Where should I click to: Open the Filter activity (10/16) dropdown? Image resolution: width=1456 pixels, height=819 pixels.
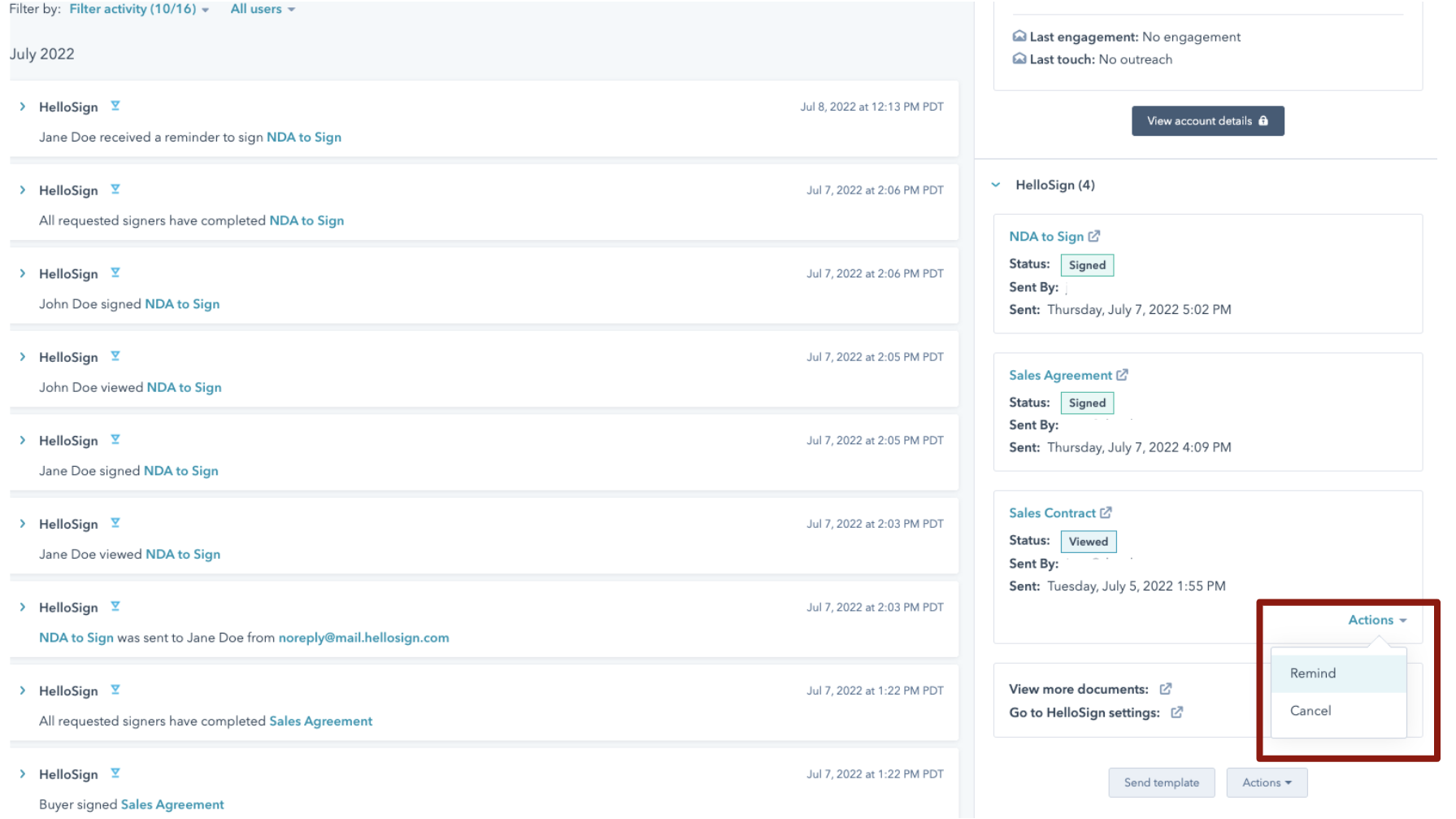coord(133,9)
